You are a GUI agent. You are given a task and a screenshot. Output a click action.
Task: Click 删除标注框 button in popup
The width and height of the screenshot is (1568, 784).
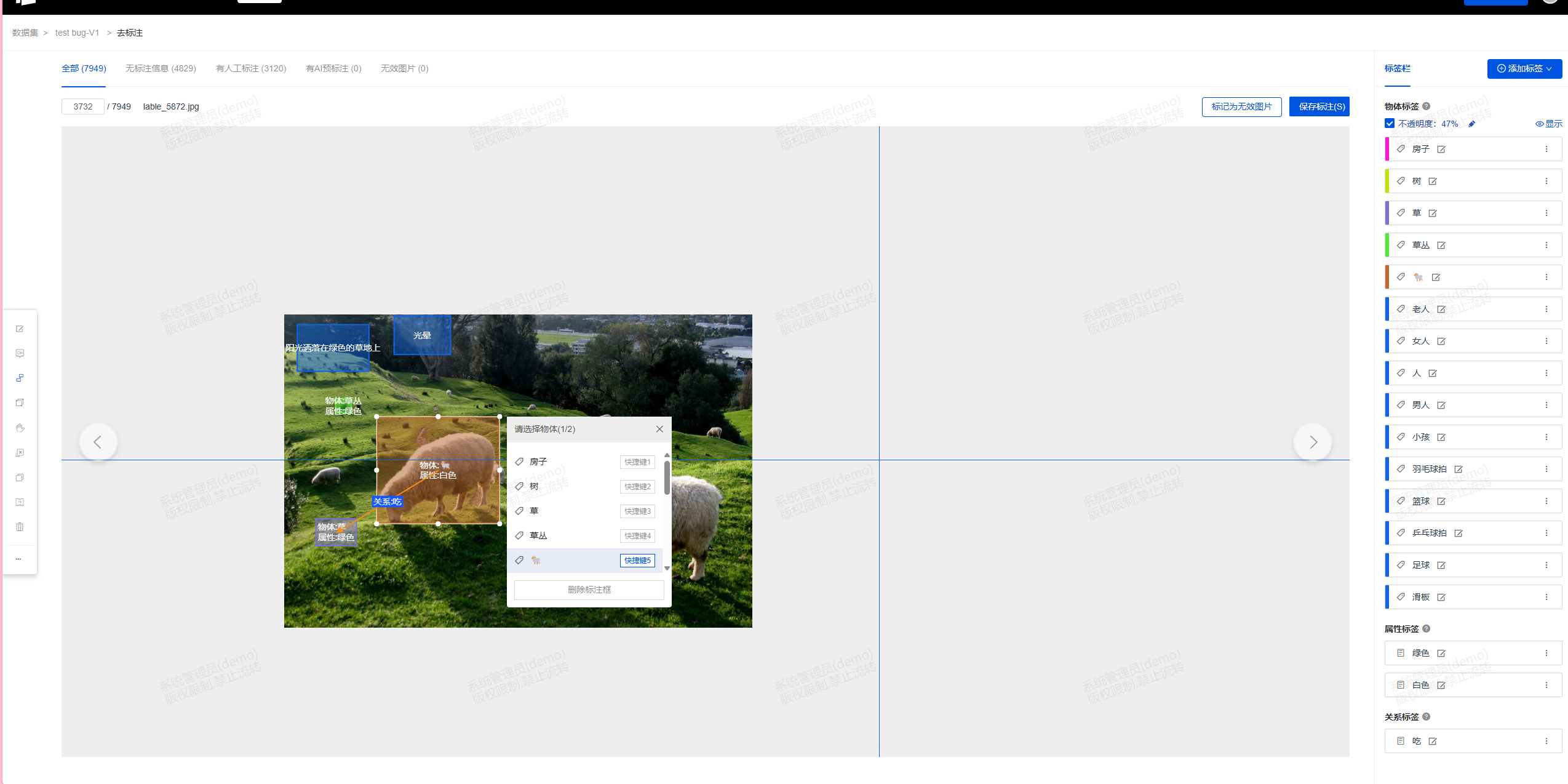[x=589, y=590]
